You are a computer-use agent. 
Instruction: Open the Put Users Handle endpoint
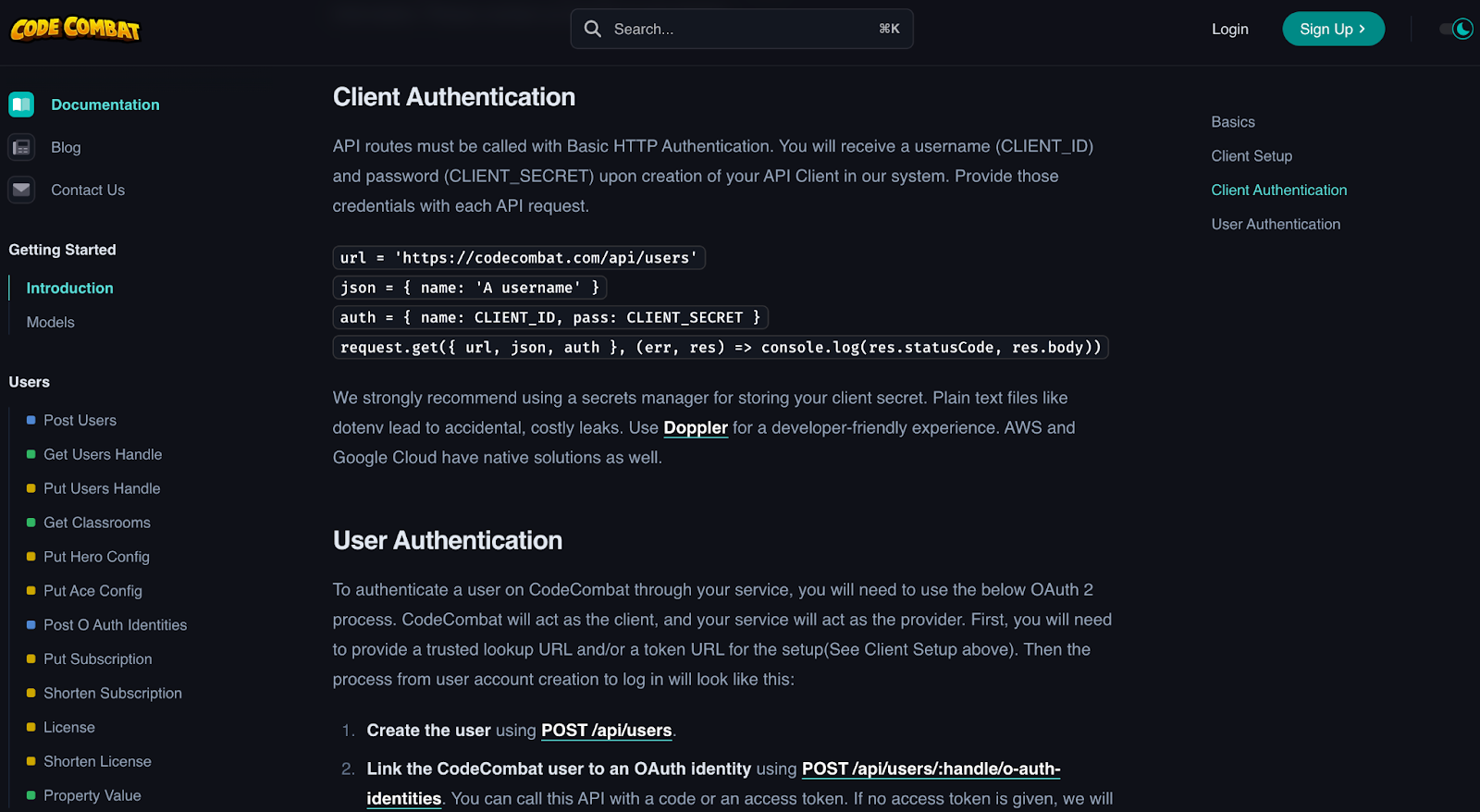pyautogui.click(x=102, y=488)
